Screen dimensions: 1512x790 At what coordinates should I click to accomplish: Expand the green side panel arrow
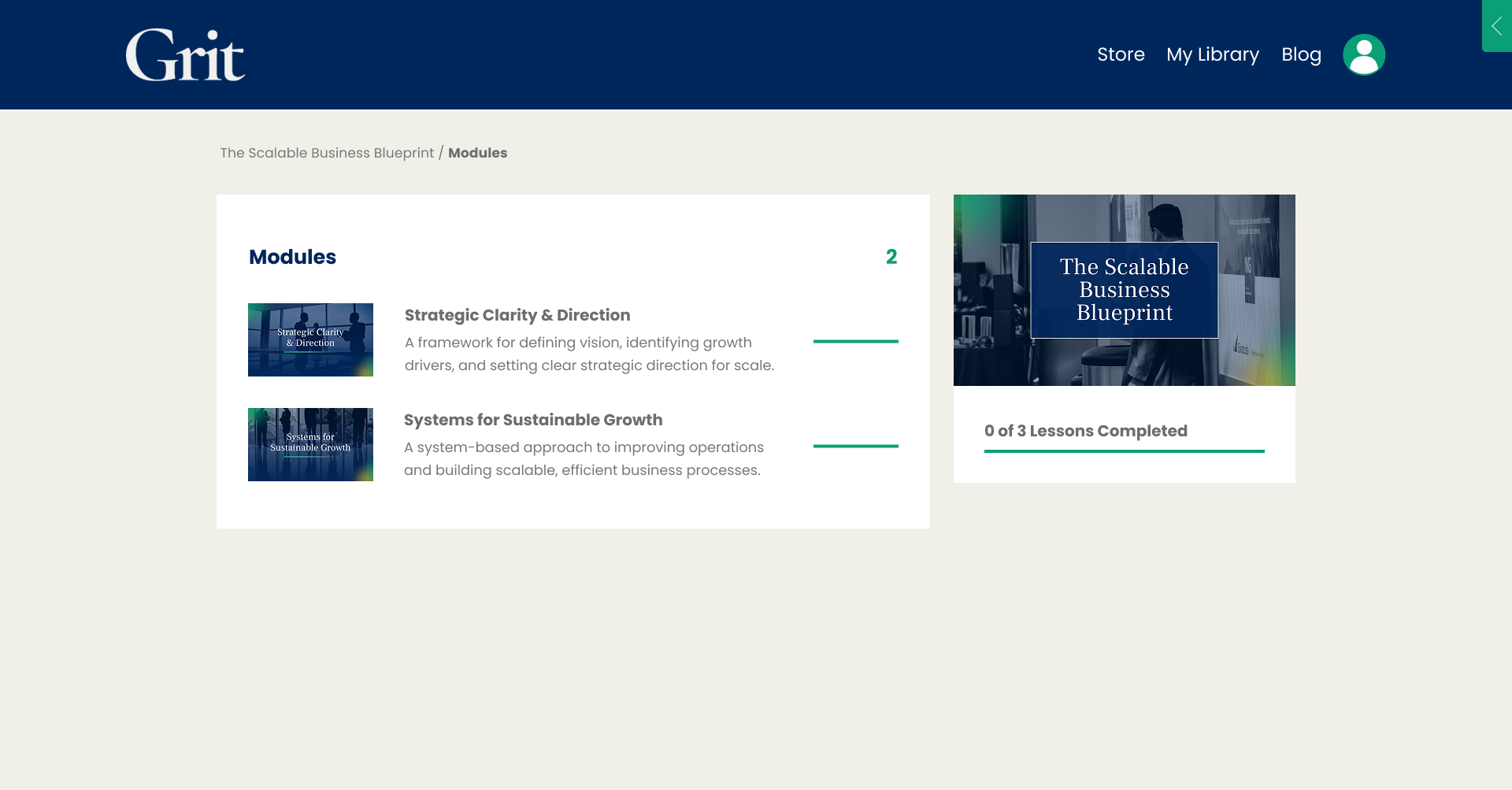(1496, 26)
